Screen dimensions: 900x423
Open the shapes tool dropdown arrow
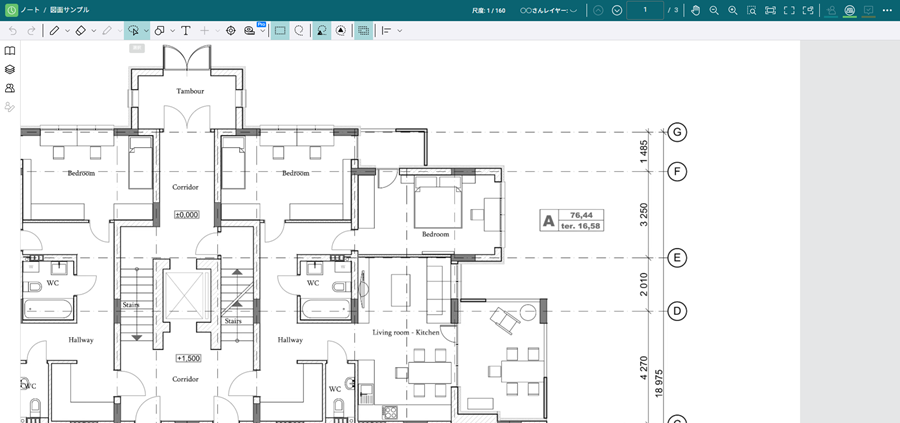pos(172,31)
